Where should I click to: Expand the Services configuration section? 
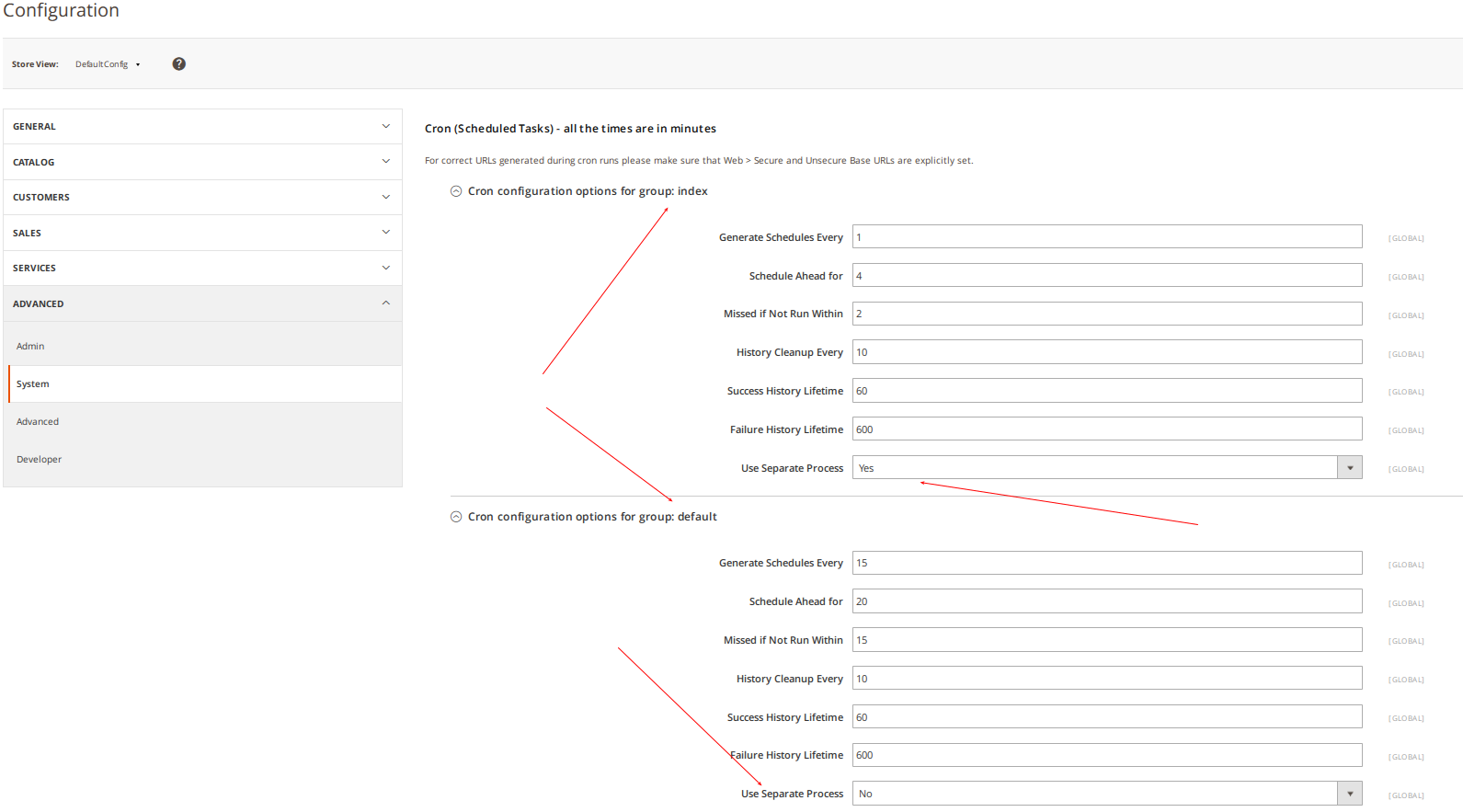click(x=202, y=268)
